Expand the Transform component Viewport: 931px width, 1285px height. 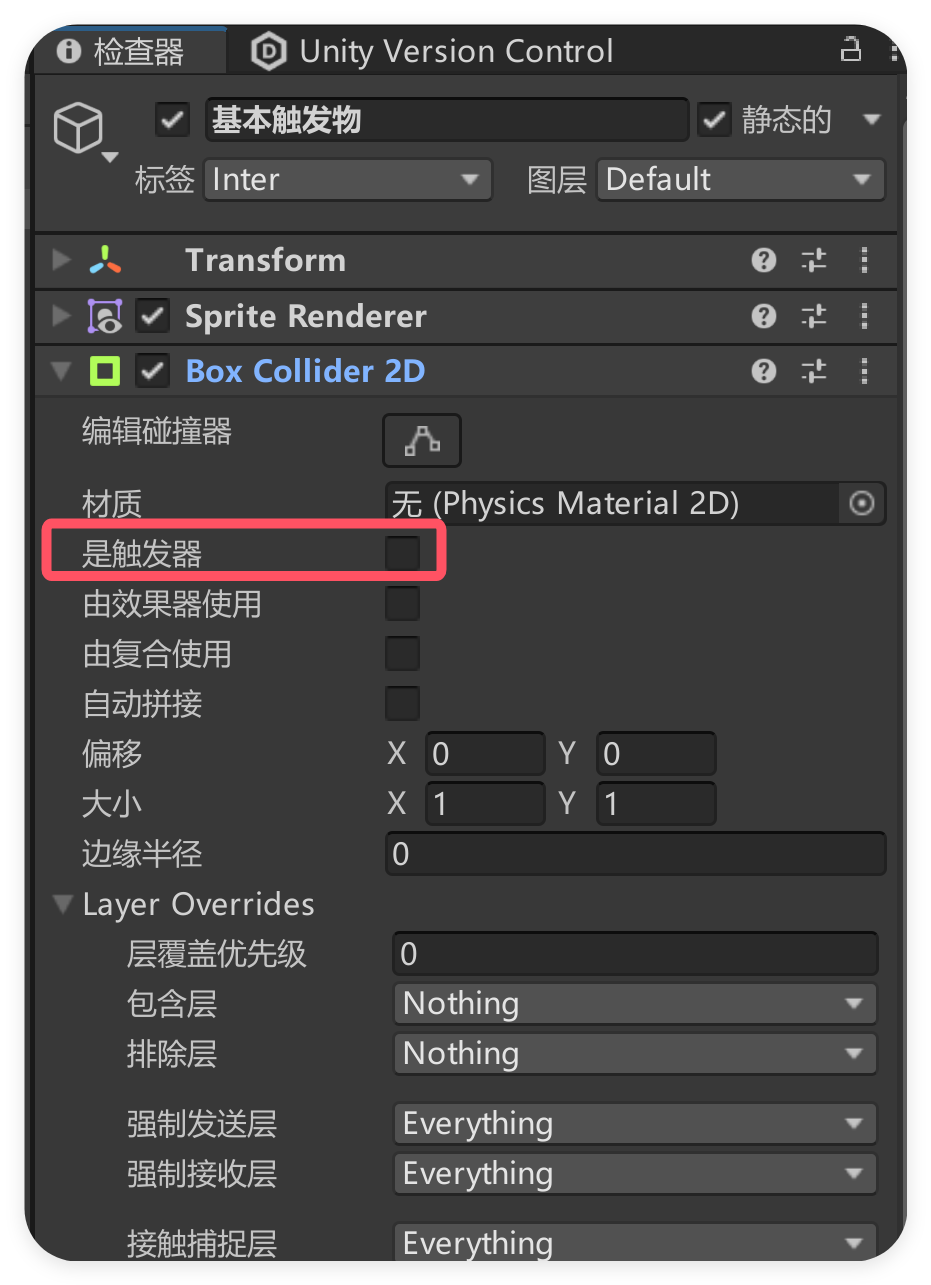[x=62, y=261]
